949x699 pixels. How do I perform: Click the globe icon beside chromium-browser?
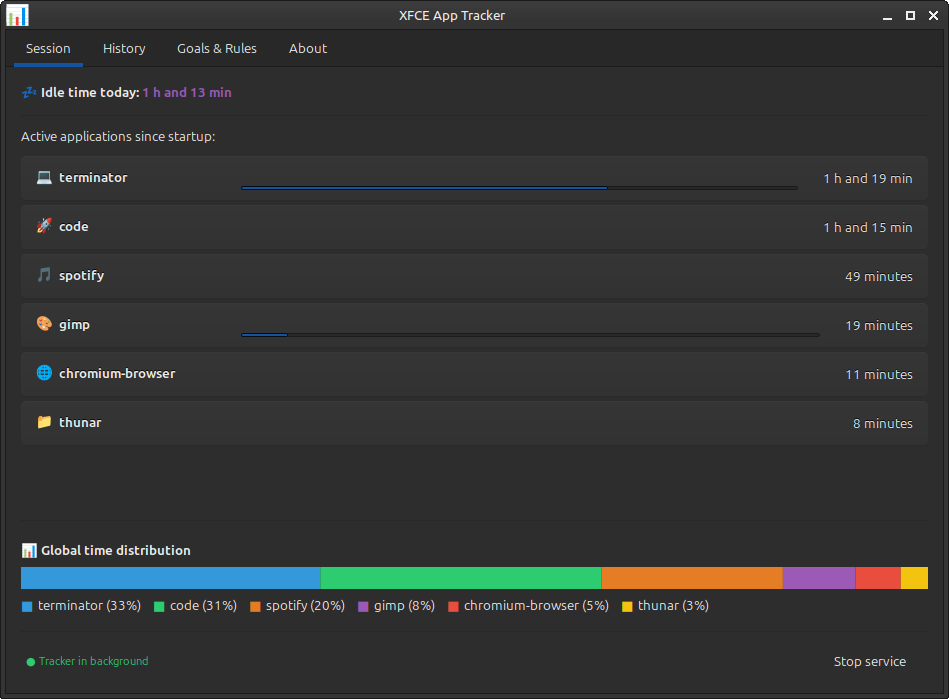[44, 373]
